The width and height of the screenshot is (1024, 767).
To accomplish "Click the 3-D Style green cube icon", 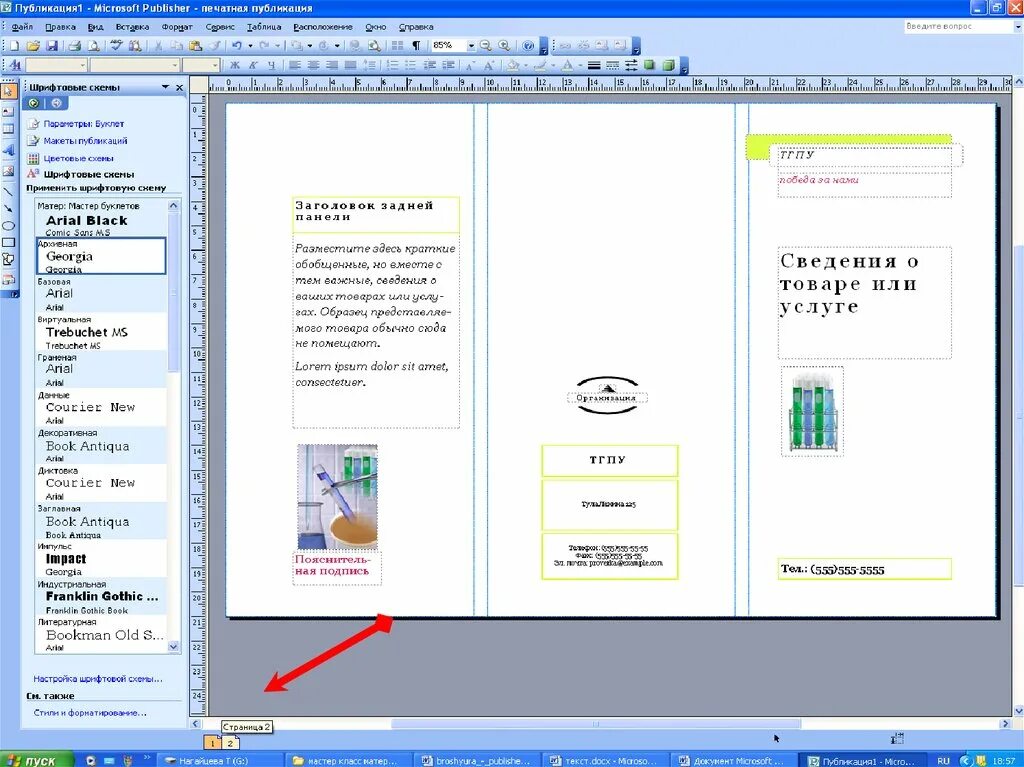I will point(668,65).
